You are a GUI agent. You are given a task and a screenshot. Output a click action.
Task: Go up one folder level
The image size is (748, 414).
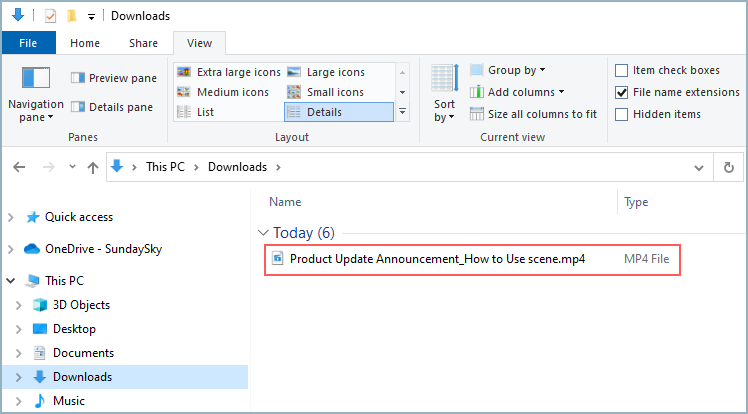(x=92, y=167)
